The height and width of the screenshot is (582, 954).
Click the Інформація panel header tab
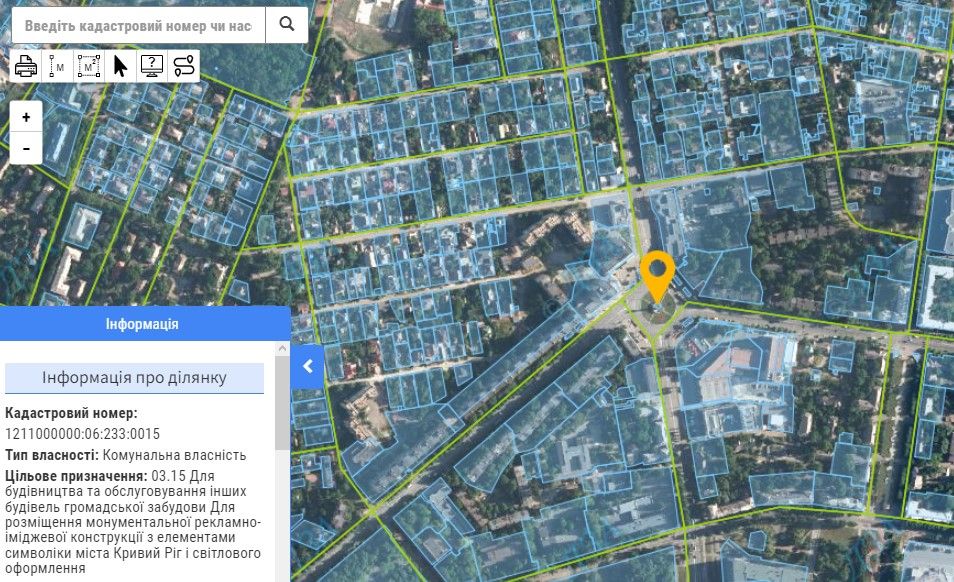pyautogui.click(x=142, y=325)
